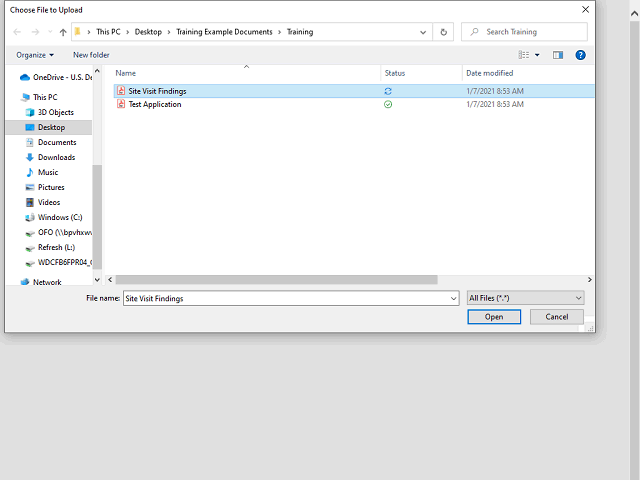Create a New folder
The width and height of the screenshot is (640, 480).
coord(91,55)
